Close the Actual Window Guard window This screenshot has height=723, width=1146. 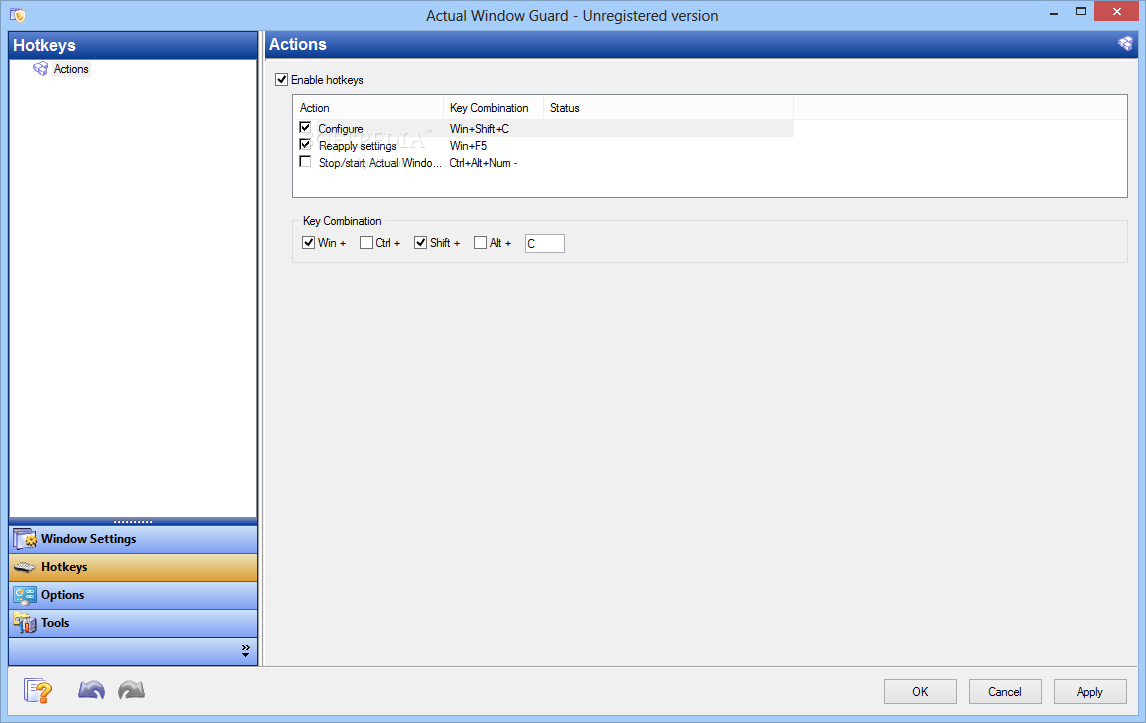[x=1116, y=12]
